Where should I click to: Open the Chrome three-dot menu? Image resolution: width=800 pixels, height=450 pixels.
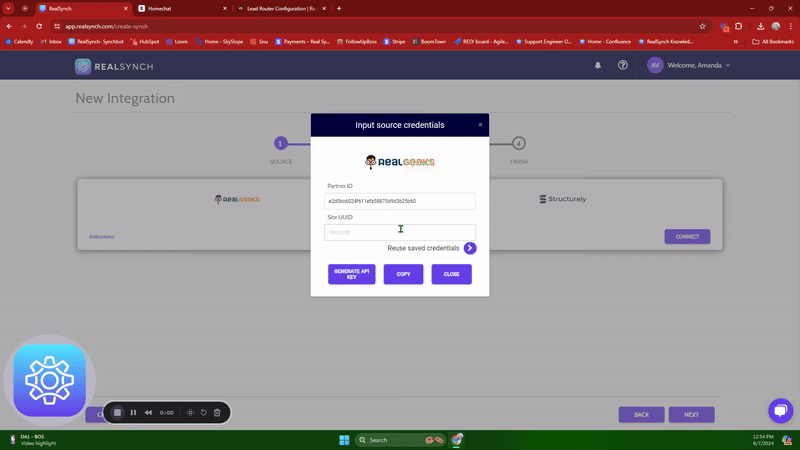tap(790, 26)
